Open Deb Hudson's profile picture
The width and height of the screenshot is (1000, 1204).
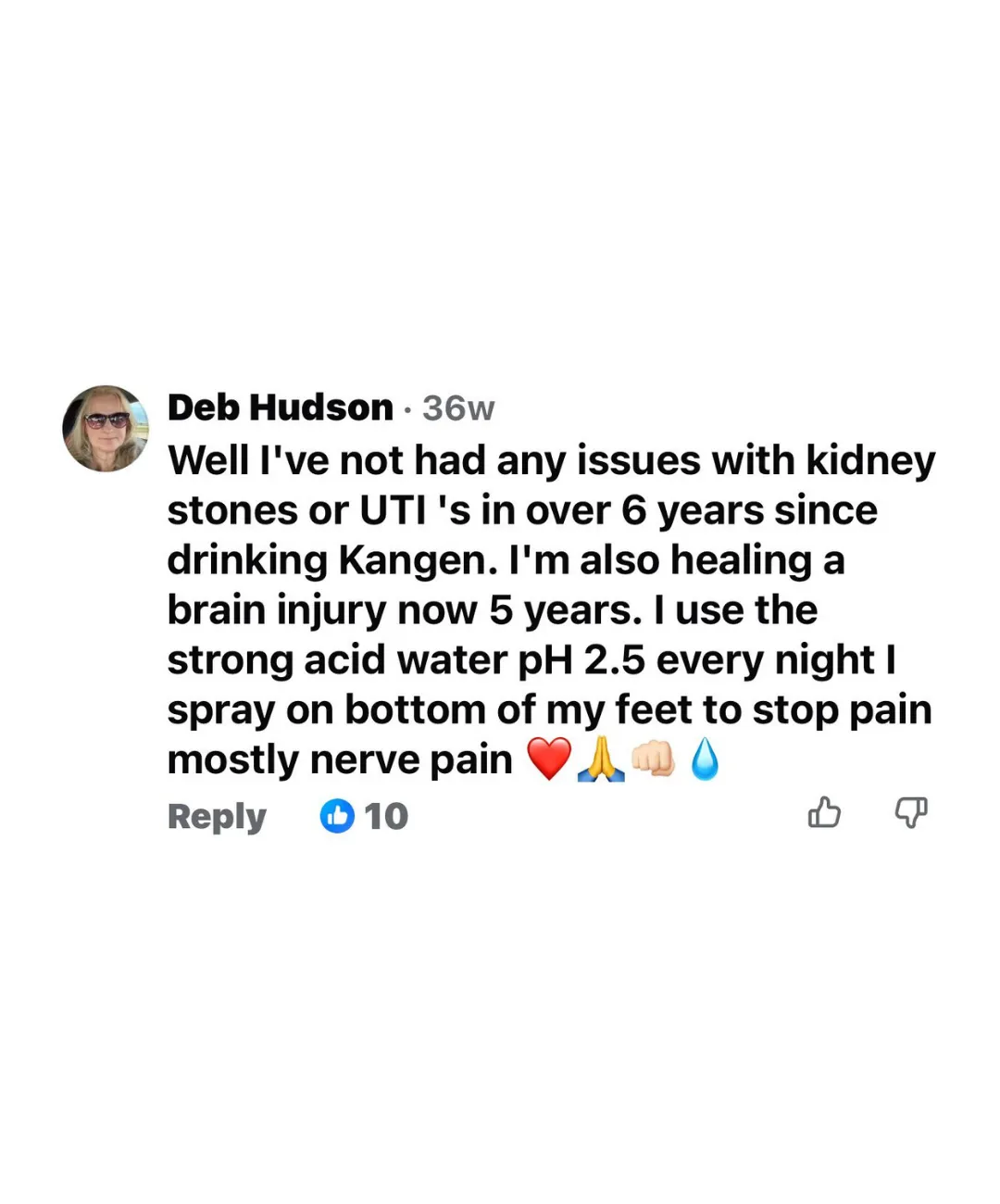point(106,429)
